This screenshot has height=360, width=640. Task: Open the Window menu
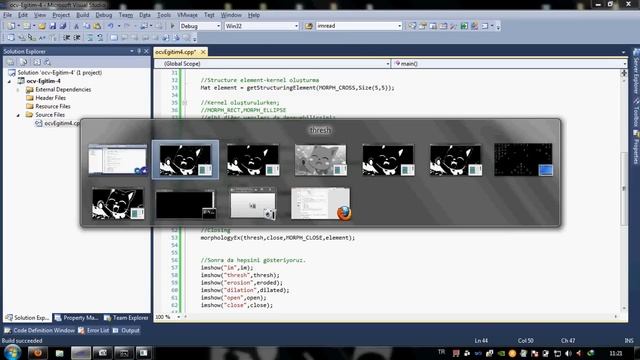(231, 15)
